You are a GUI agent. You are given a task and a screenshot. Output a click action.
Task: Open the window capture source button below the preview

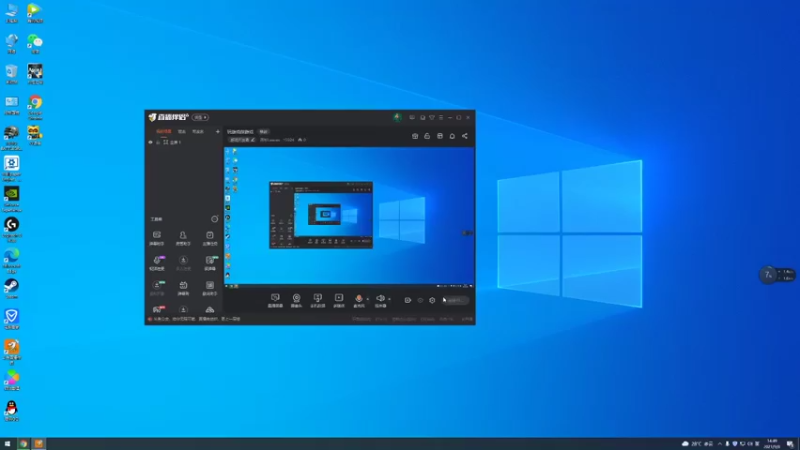coord(275,300)
